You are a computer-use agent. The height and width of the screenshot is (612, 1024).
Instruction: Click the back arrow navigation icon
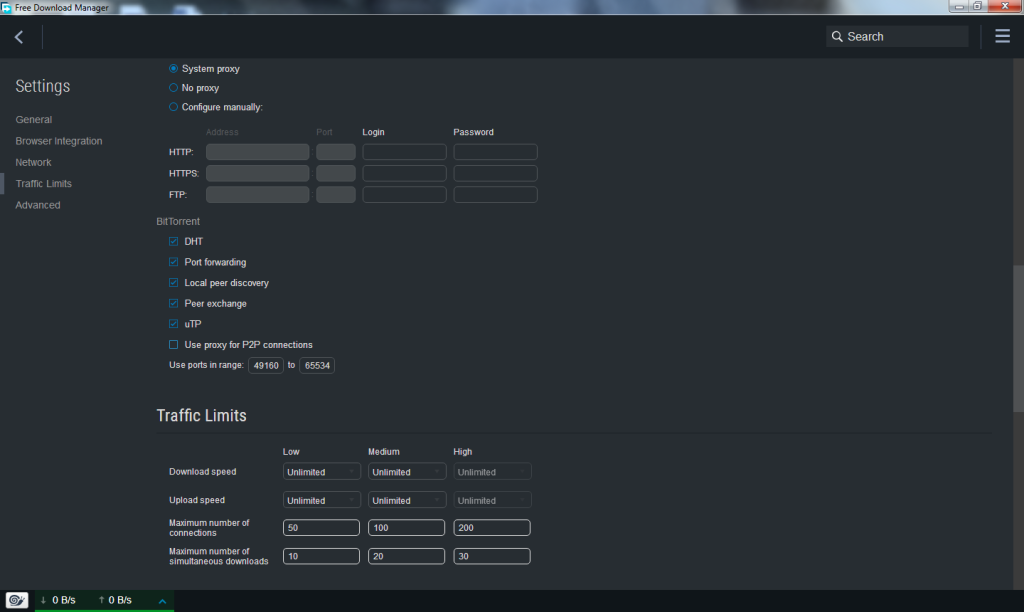18,36
